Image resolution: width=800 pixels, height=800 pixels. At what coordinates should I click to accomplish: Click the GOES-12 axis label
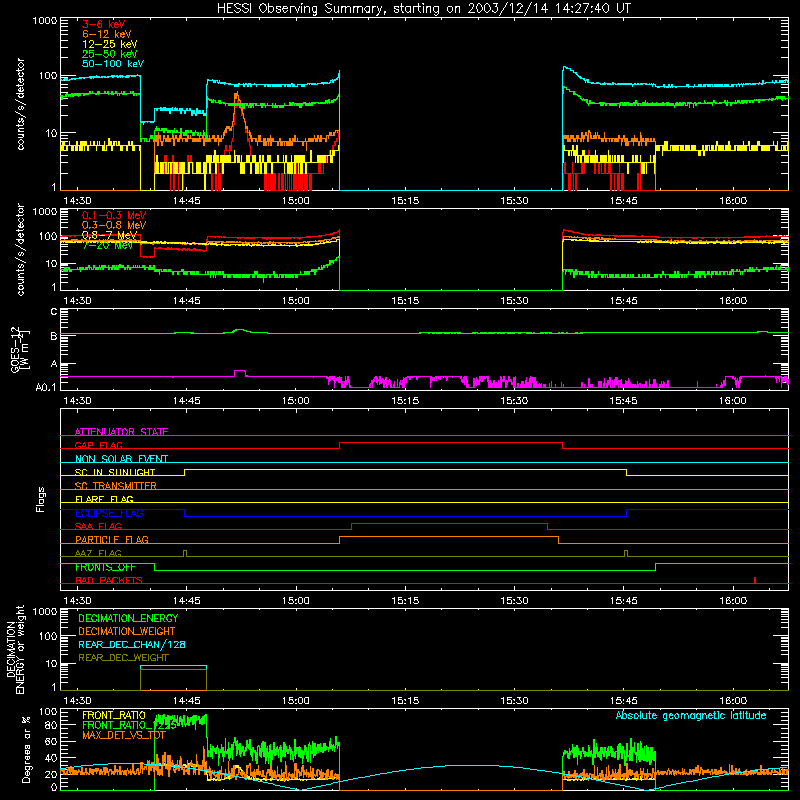[20, 349]
